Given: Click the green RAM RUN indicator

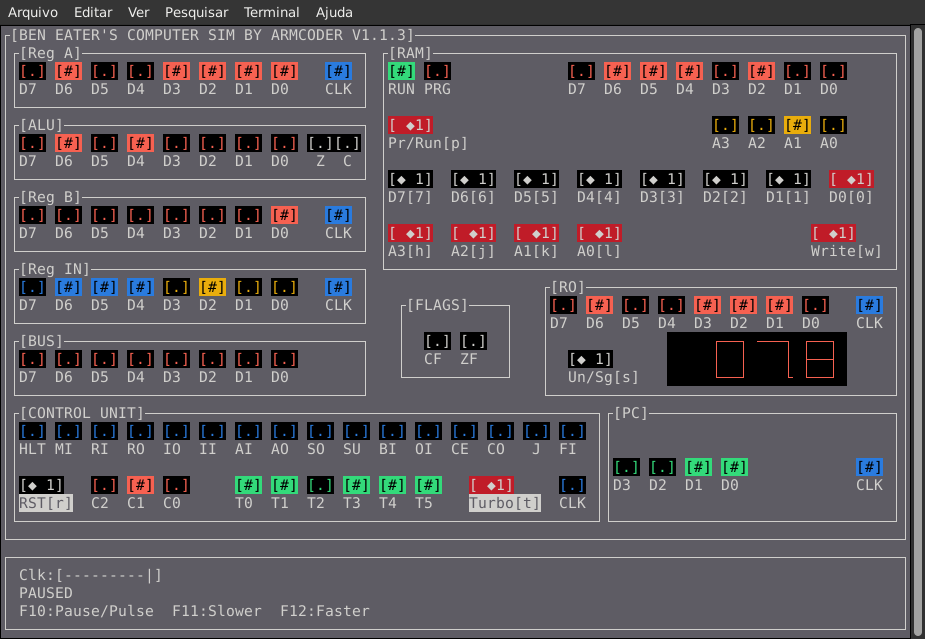Looking at the screenshot, I should (401, 71).
